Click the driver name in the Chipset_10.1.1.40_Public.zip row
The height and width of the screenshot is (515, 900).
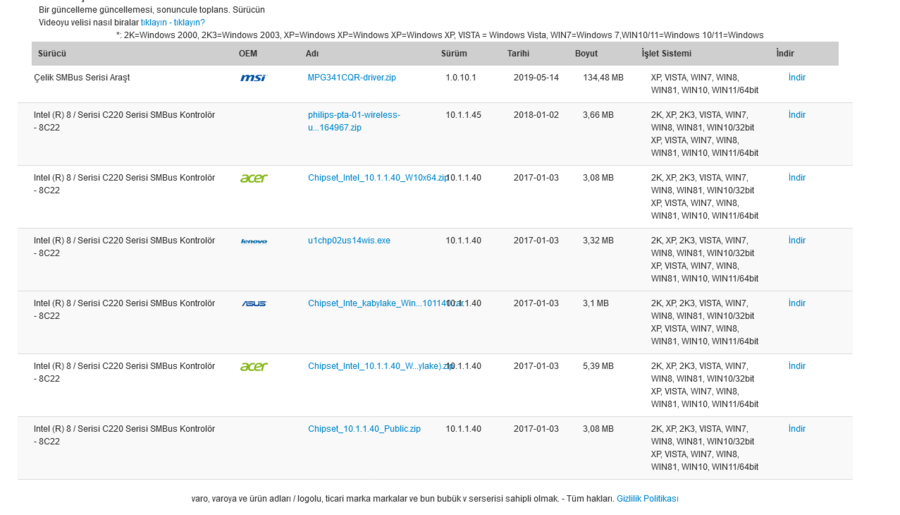pos(124,435)
